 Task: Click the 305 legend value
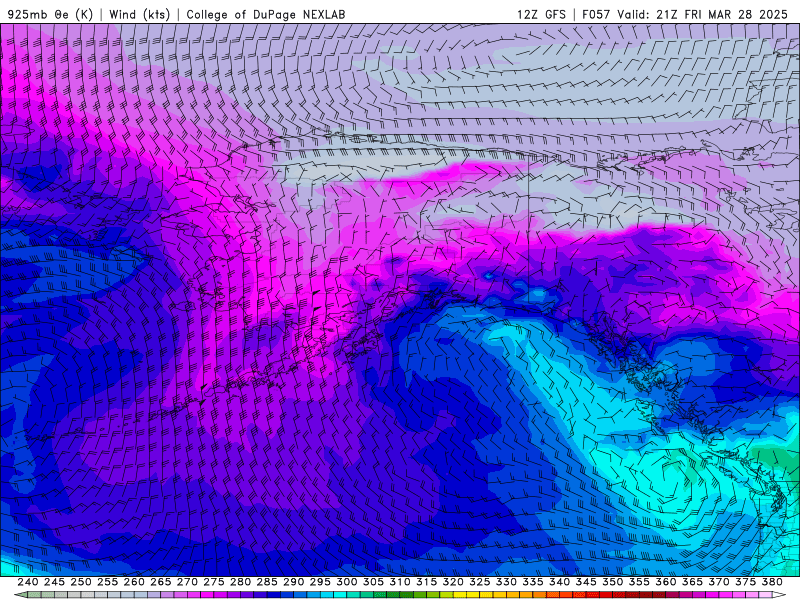point(373,582)
